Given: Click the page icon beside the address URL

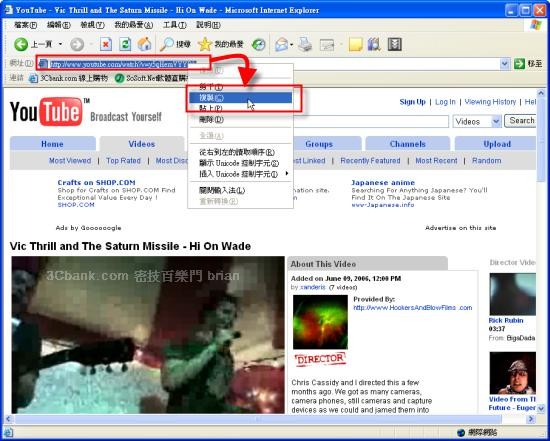Looking at the screenshot, I should 43,64.
